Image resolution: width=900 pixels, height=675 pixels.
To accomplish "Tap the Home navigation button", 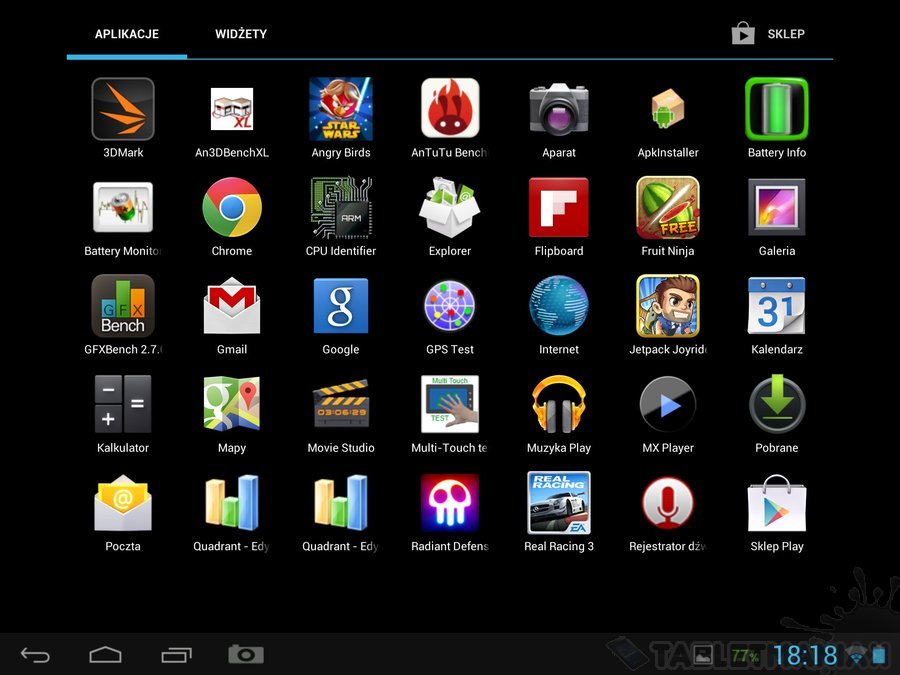I will [106, 655].
